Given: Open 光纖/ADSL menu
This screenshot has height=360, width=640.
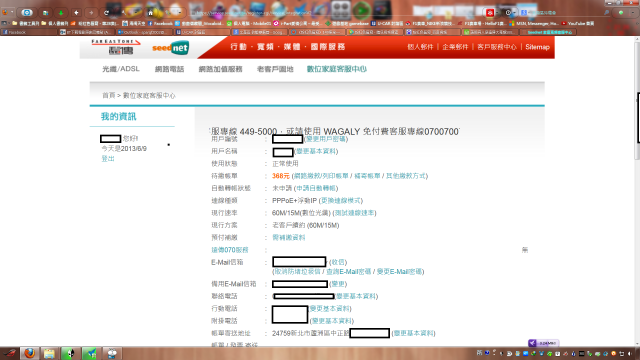Looking at the screenshot, I should pyautogui.click(x=121, y=69).
